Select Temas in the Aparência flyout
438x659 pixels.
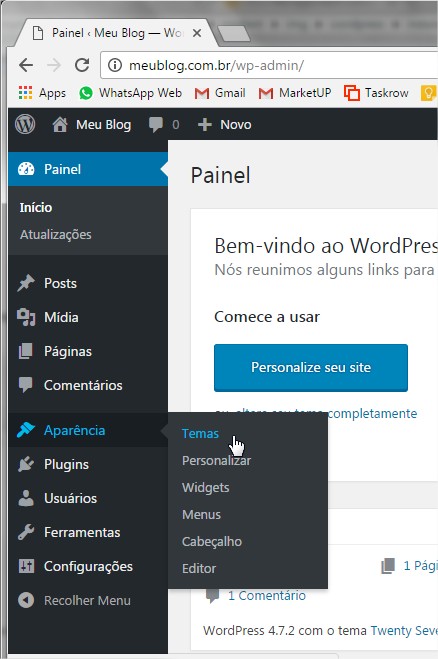pyautogui.click(x=200, y=433)
